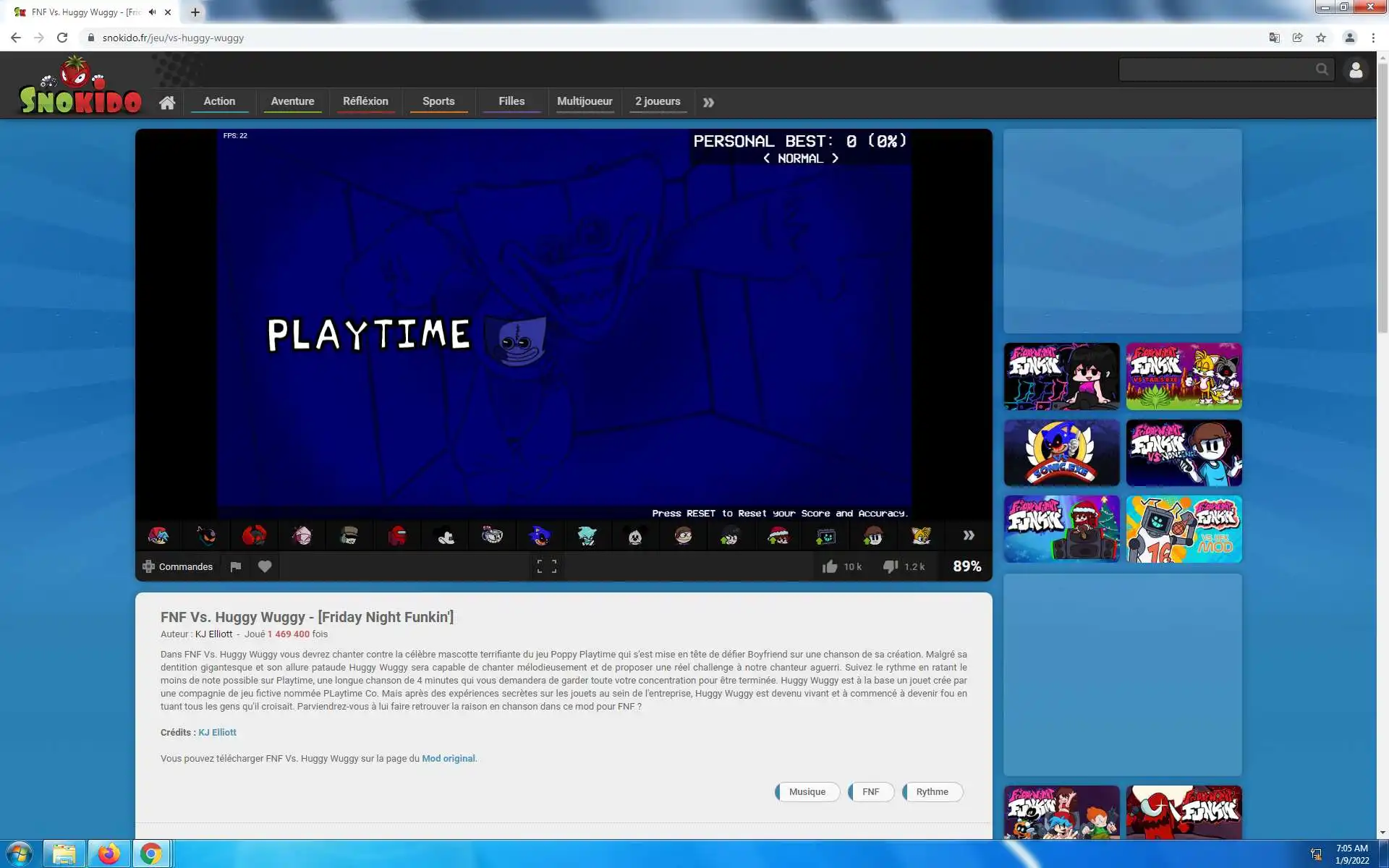Toggle fullscreen mode for the game

546,566
